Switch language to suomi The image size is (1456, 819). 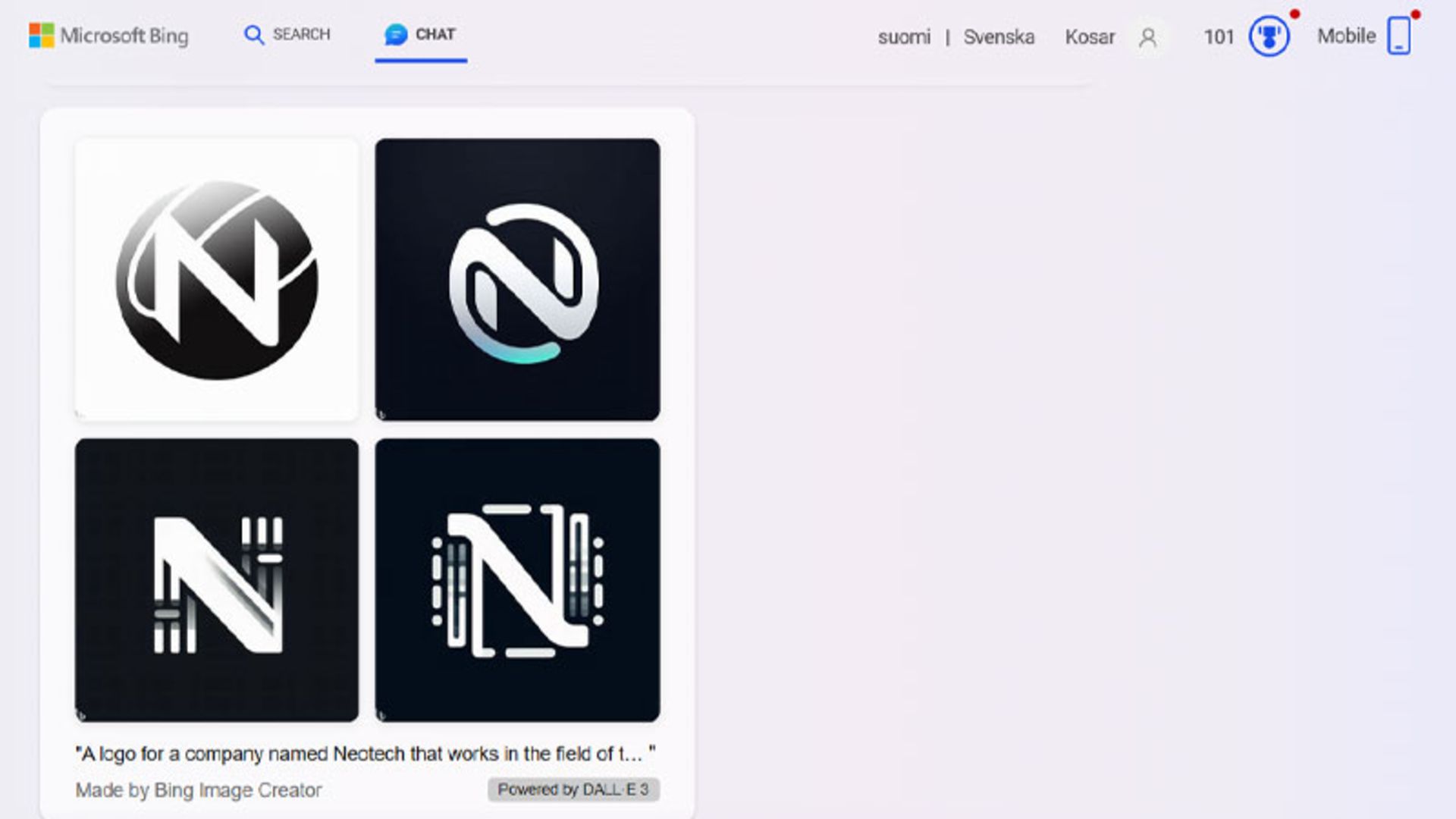(x=904, y=37)
